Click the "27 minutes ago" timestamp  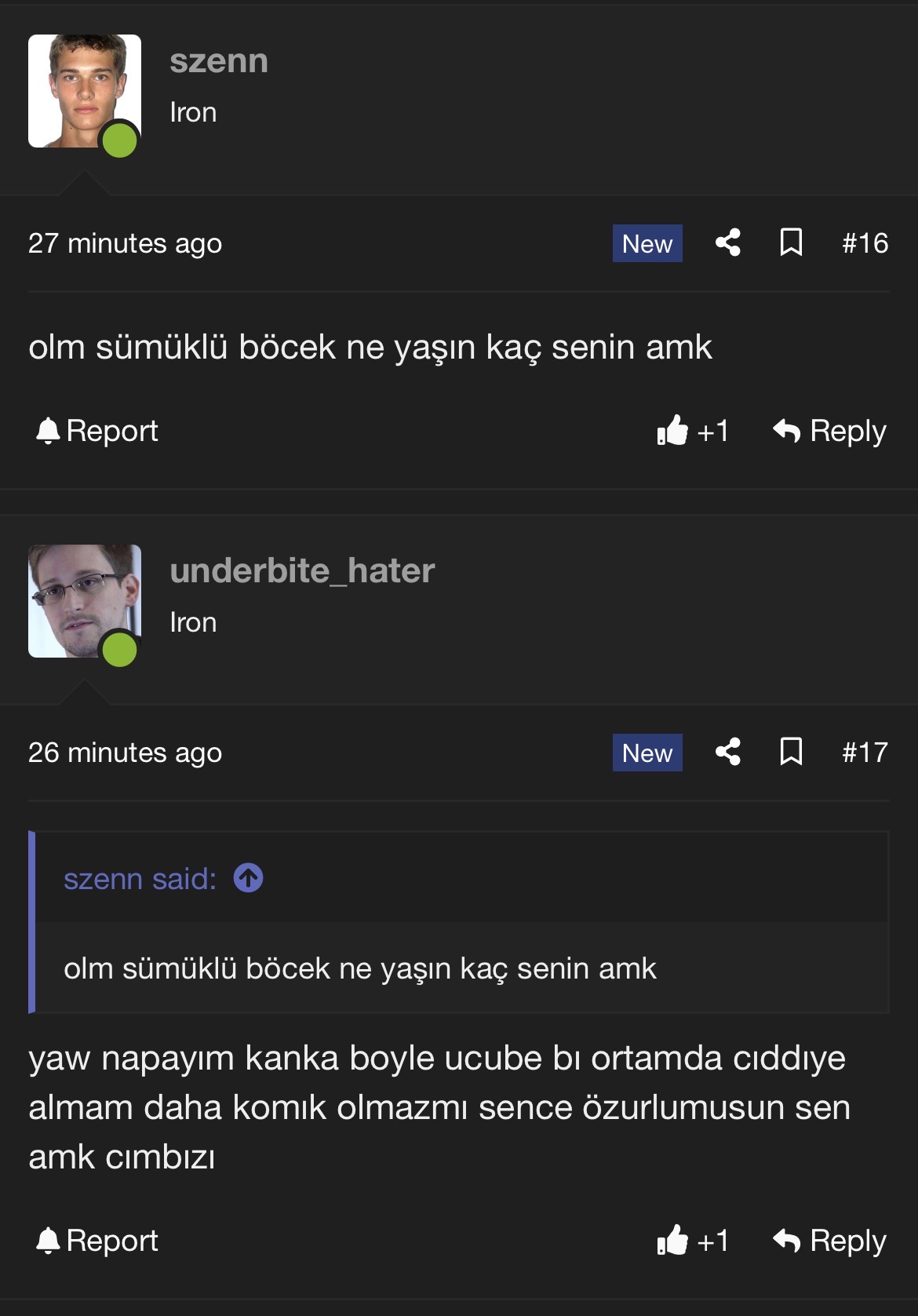click(126, 243)
